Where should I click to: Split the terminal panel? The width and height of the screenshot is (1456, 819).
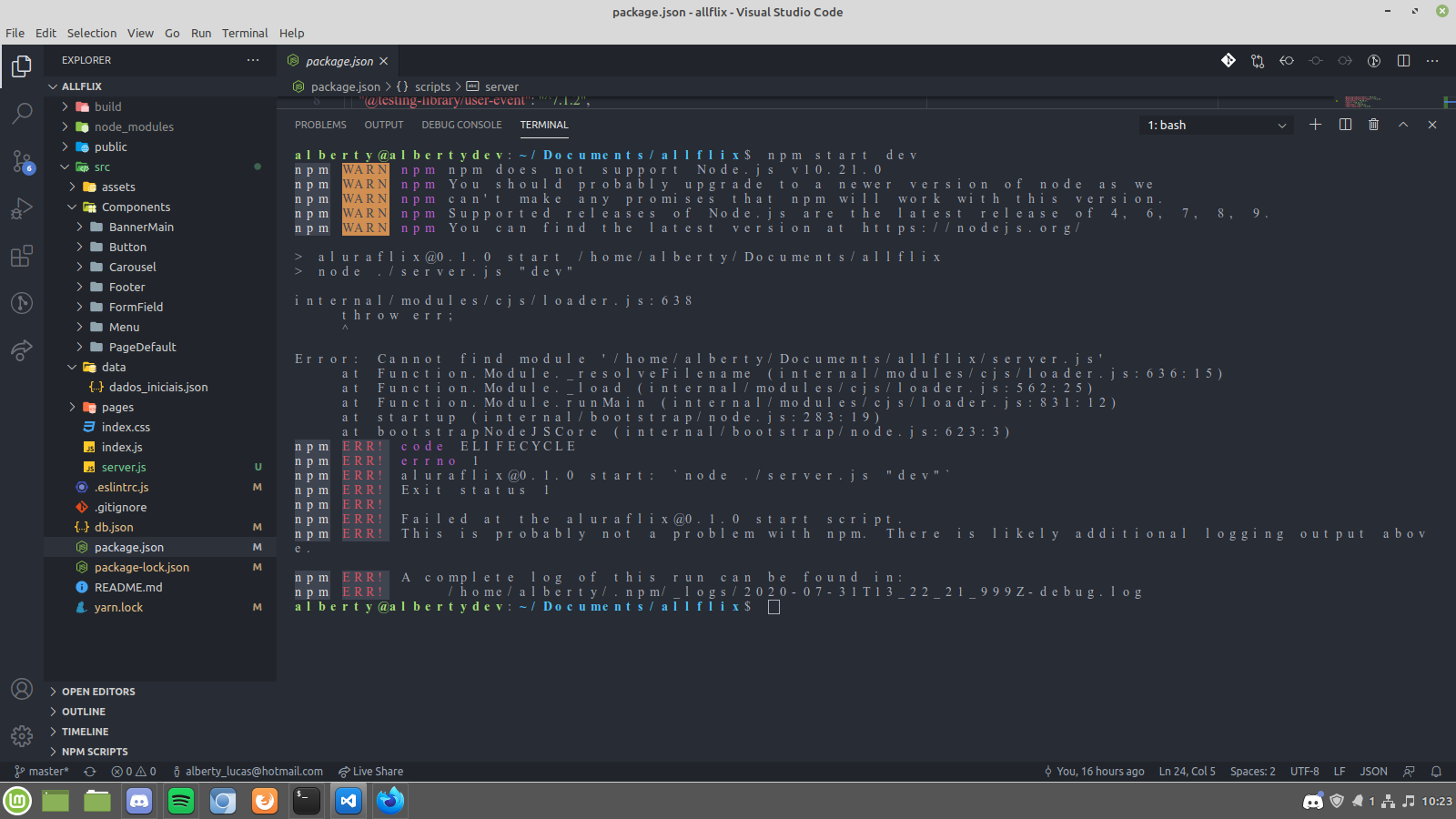pos(1345,125)
